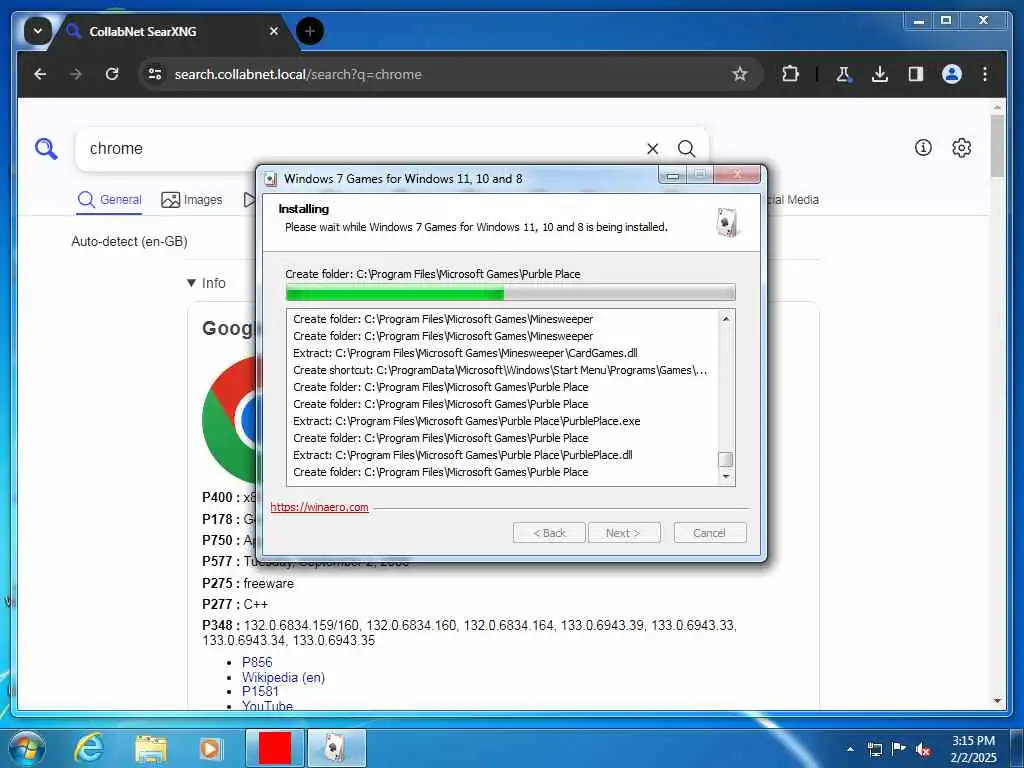Viewport: 1024px width, 768px height.
Task: Open a new Chrome tab
Action: pos(310,31)
